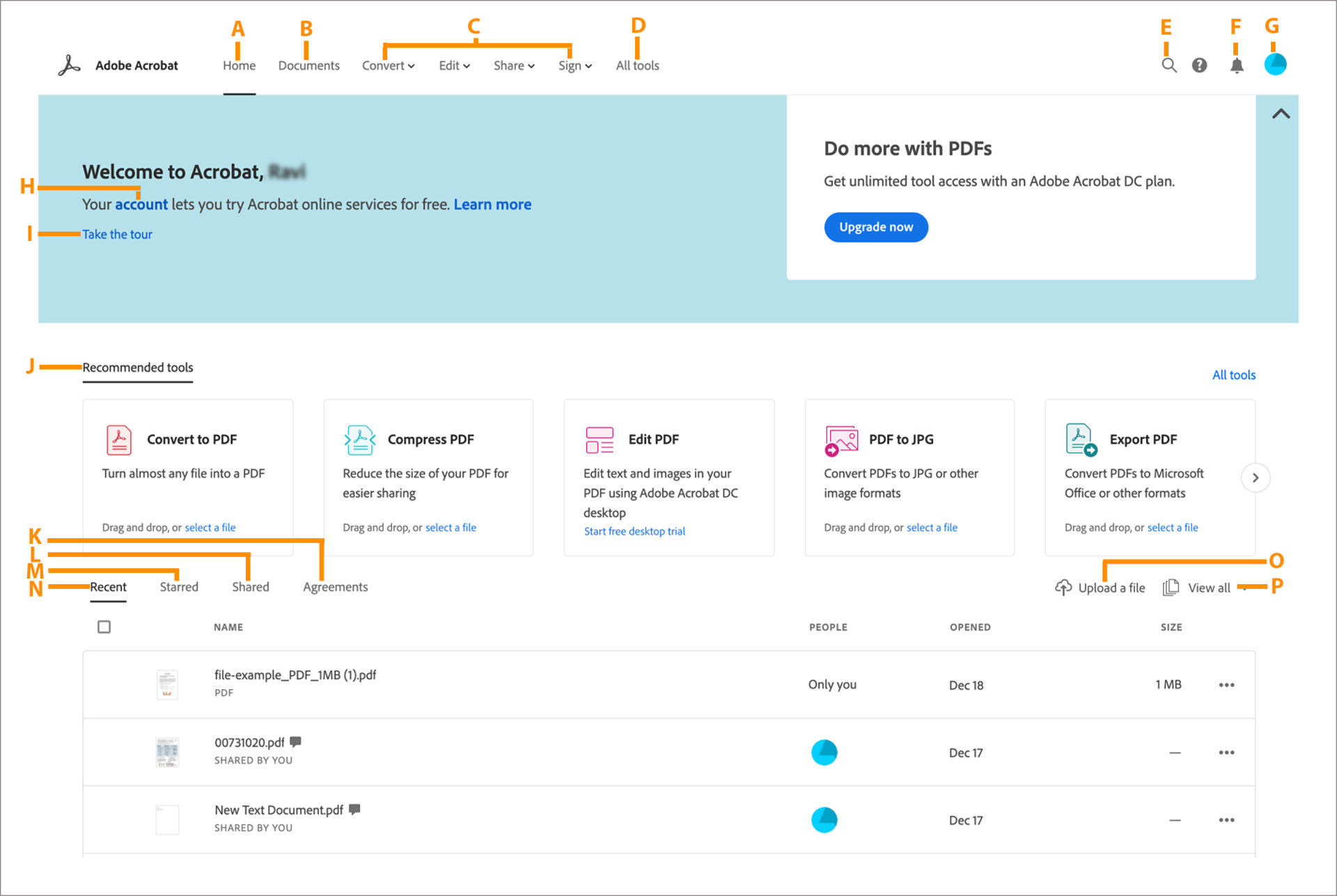Screen dimensions: 1337x896
Task: Click select a file in PDF to JPG card
Action: click(x=932, y=528)
